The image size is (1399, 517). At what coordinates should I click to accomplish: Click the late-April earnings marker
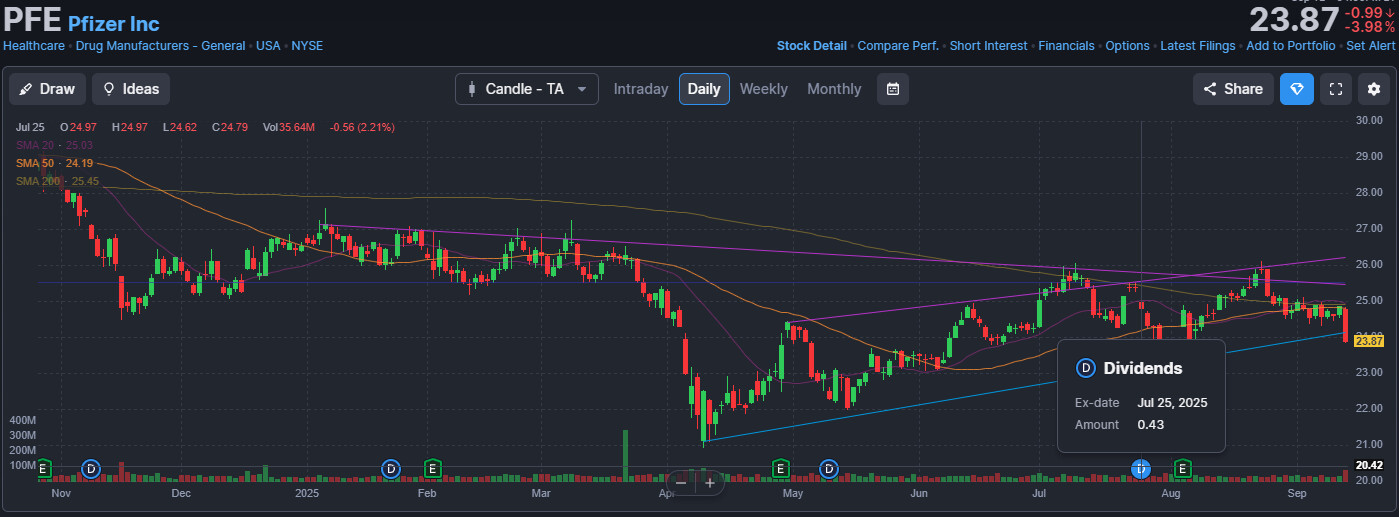tap(780, 468)
